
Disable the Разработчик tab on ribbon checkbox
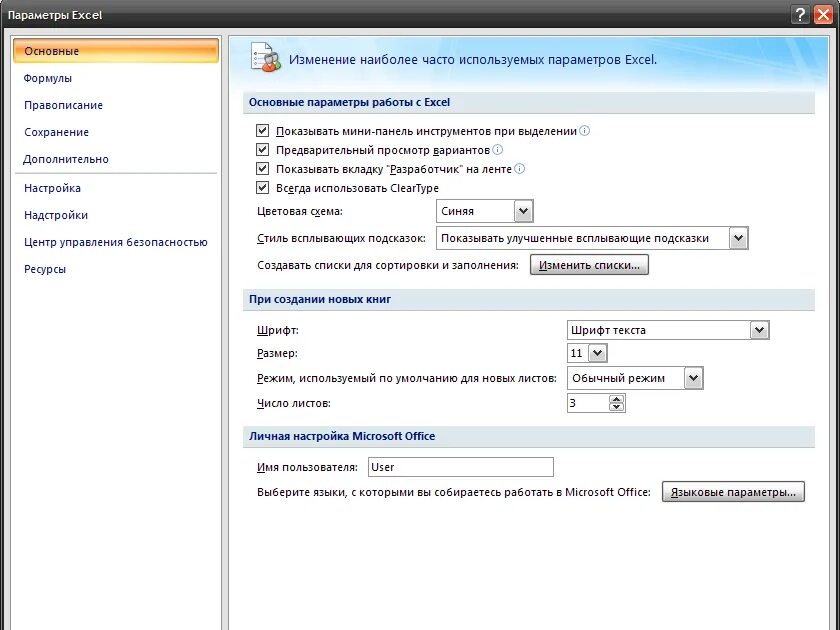[x=262, y=169]
